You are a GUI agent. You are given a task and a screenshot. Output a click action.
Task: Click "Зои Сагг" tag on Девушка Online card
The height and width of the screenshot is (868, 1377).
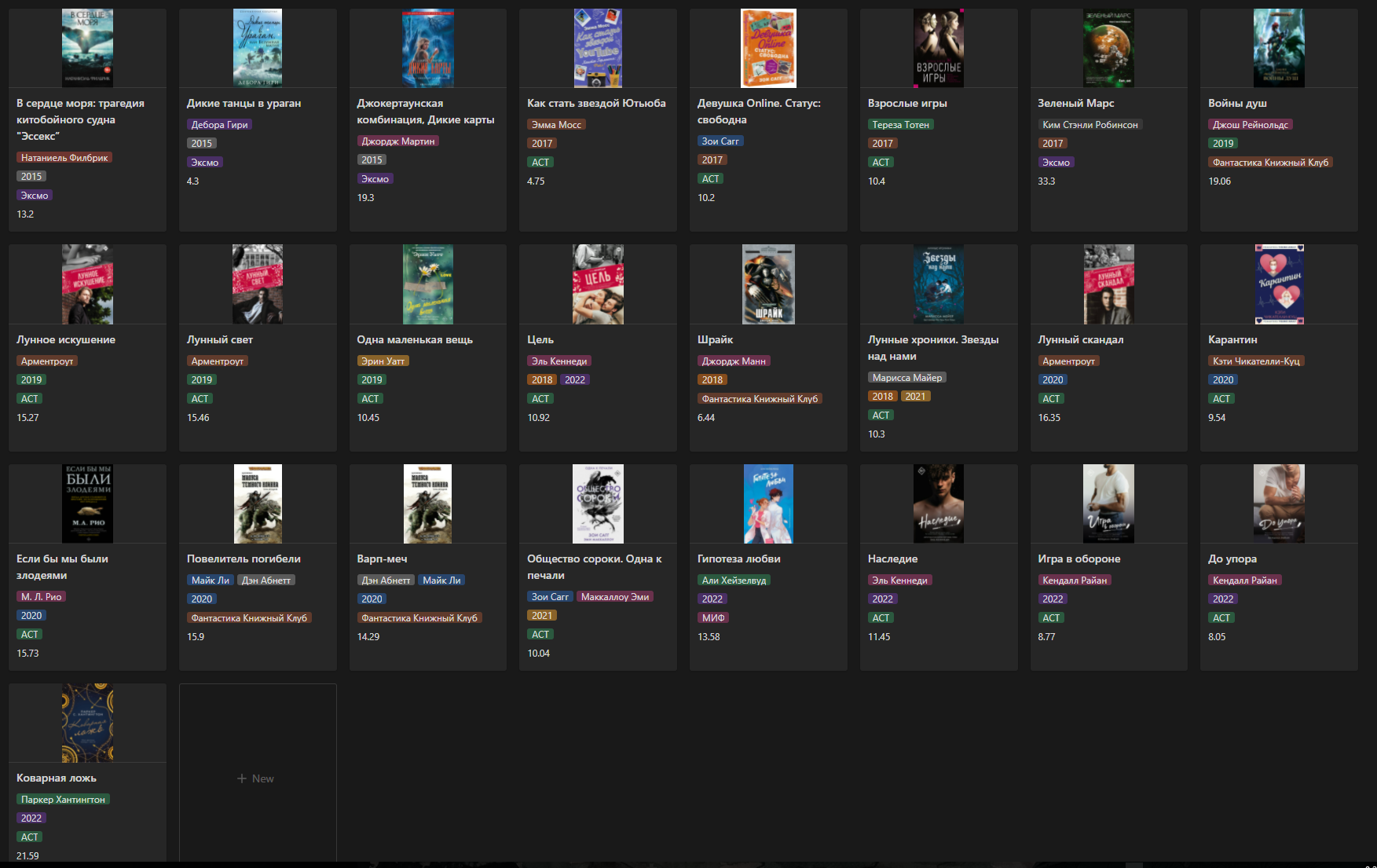(x=720, y=141)
